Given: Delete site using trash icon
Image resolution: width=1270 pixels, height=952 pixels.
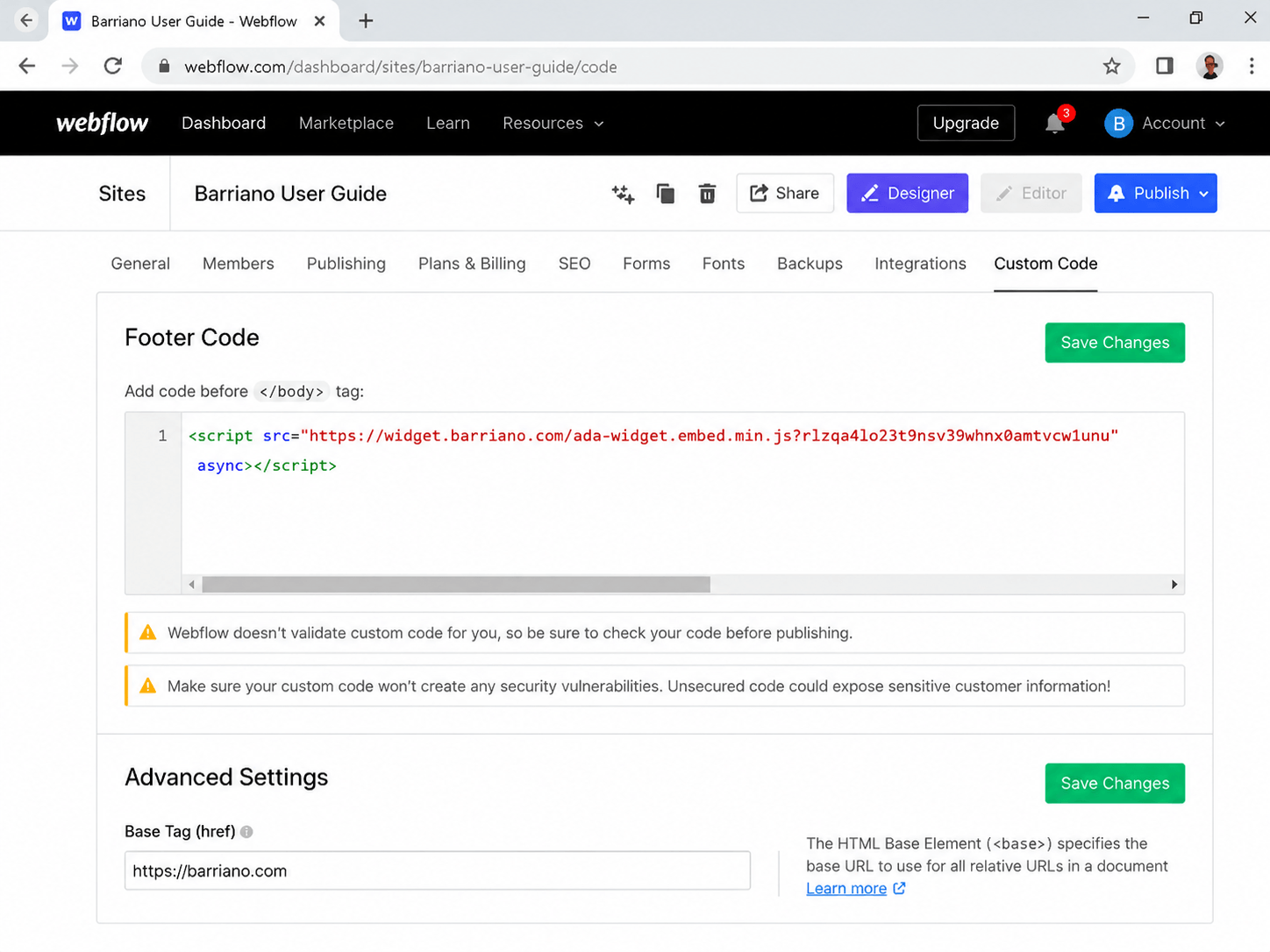Looking at the screenshot, I should click(707, 194).
